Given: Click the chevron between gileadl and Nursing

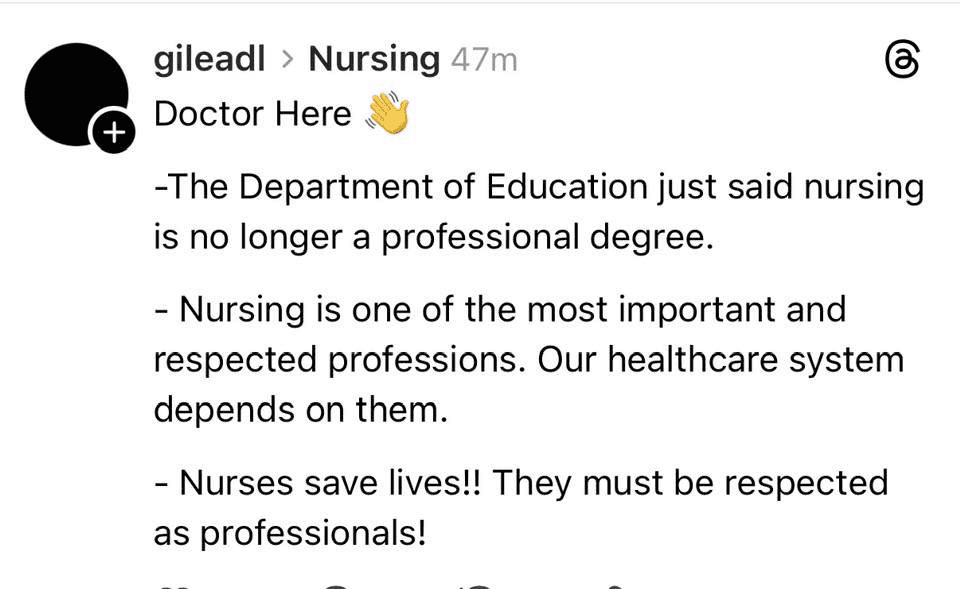Looking at the screenshot, I should point(288,60).
